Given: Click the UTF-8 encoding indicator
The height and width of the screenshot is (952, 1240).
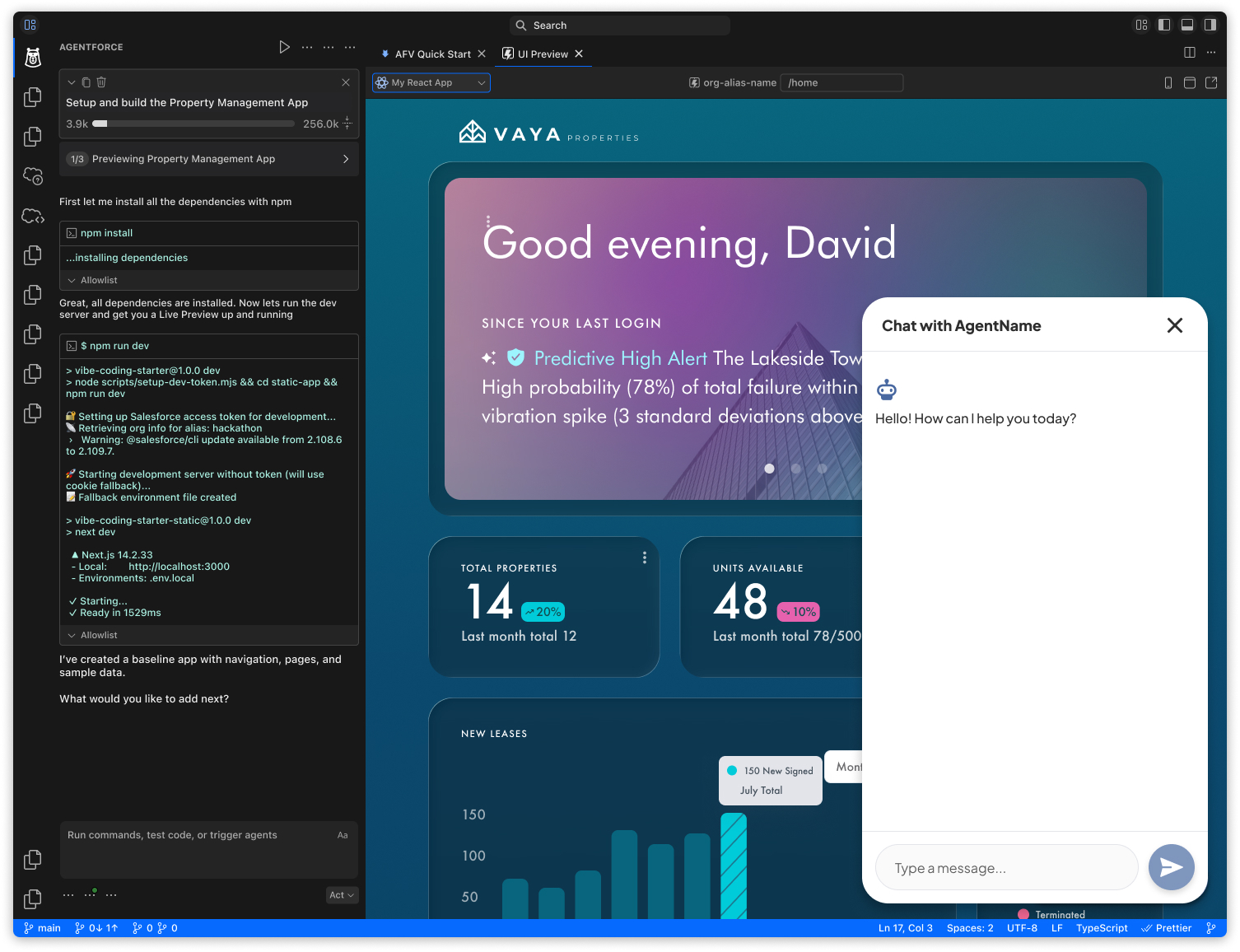Looking at the screenshot, I should tap(1022, 928).
